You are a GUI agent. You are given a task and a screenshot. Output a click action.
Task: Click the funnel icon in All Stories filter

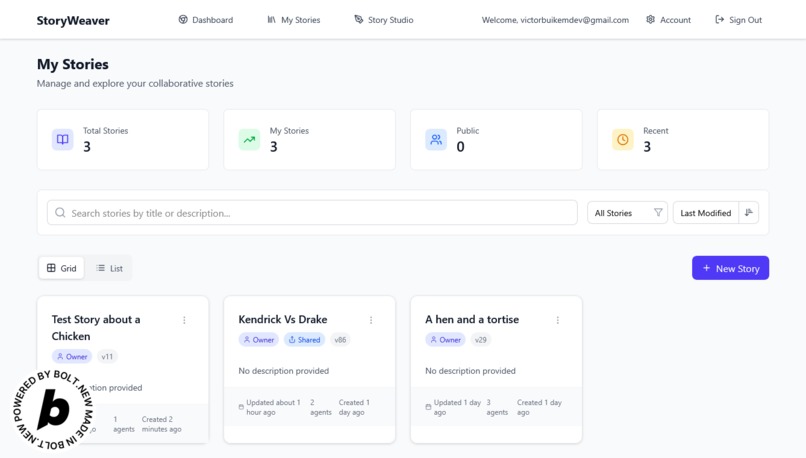pos(658,212)
